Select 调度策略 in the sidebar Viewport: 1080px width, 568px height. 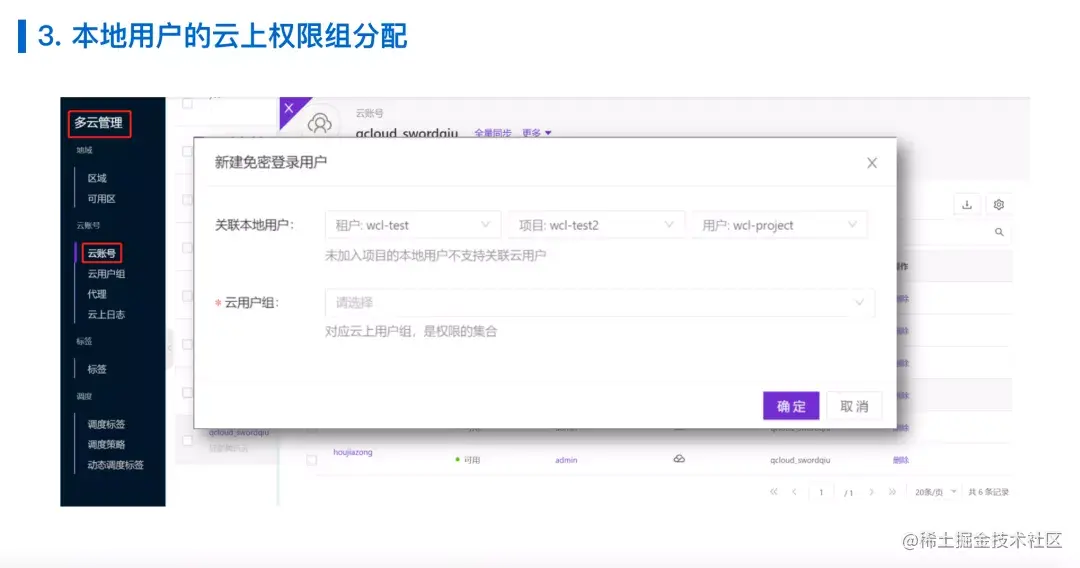(106, 445)
